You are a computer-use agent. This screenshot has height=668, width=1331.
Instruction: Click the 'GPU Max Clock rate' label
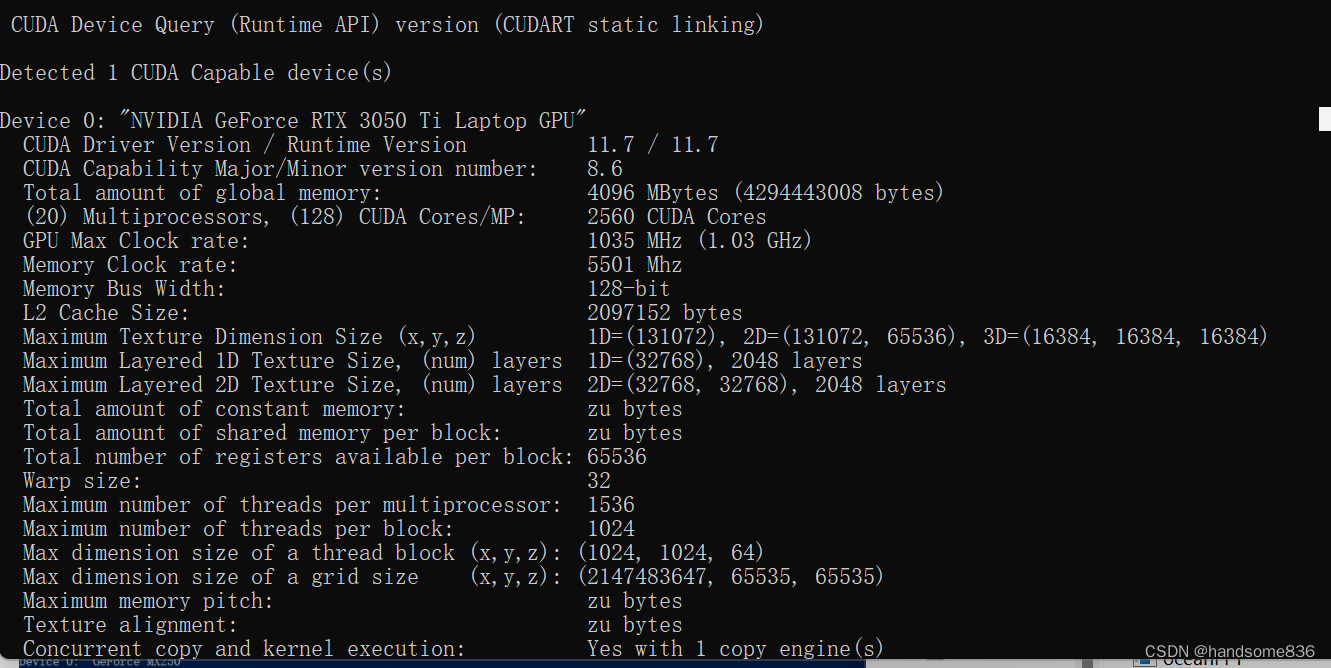point(136,241)
